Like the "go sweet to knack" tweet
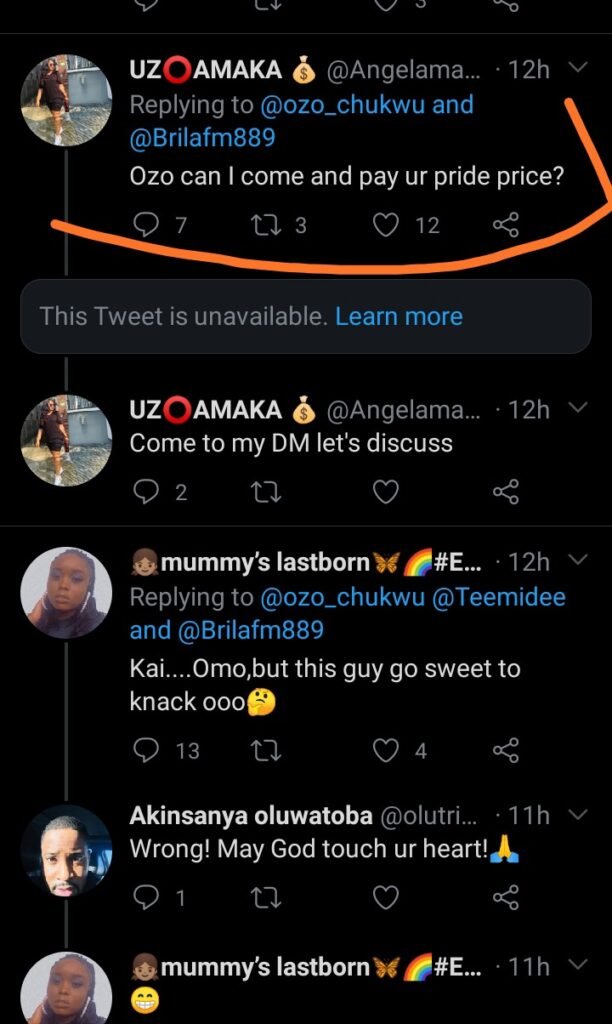 point(386,750)
